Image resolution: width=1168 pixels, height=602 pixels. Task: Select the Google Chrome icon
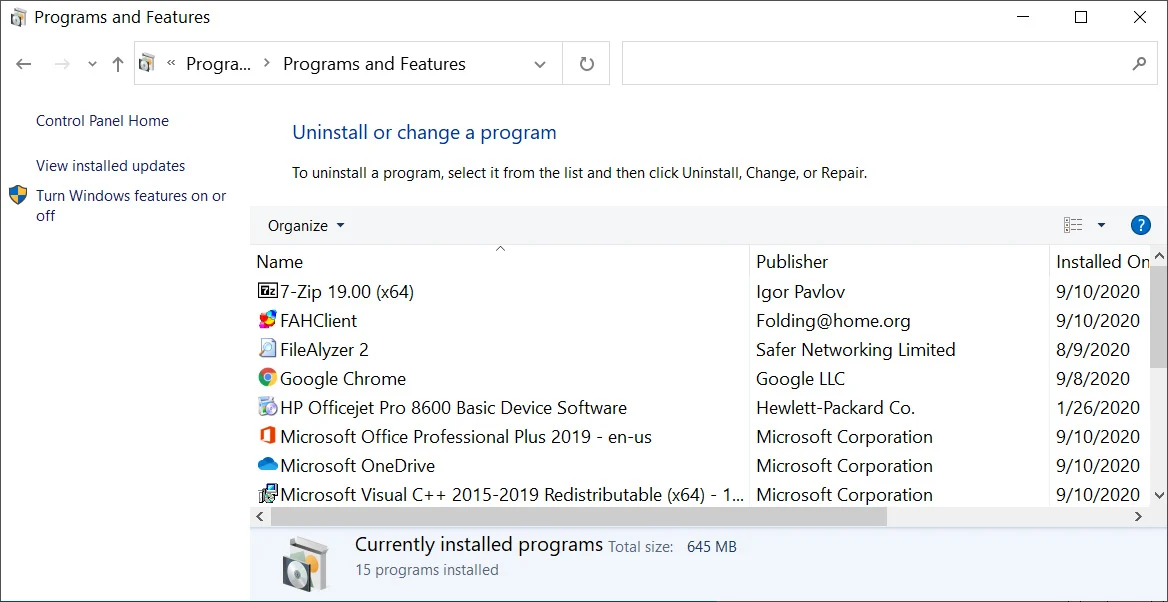[x=267, y=378]
